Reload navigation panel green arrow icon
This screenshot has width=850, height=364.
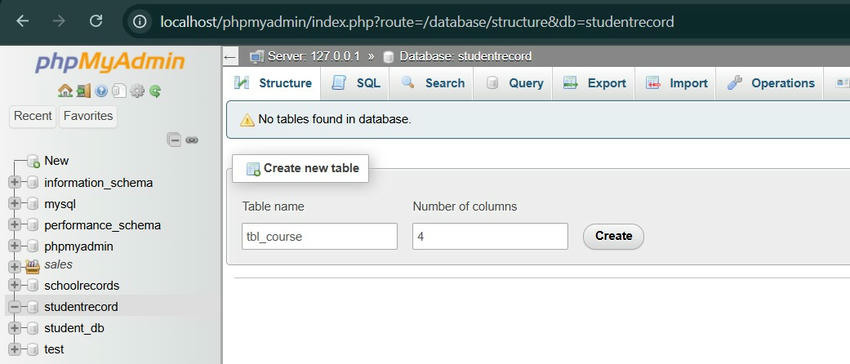click(x=156, y=91)
